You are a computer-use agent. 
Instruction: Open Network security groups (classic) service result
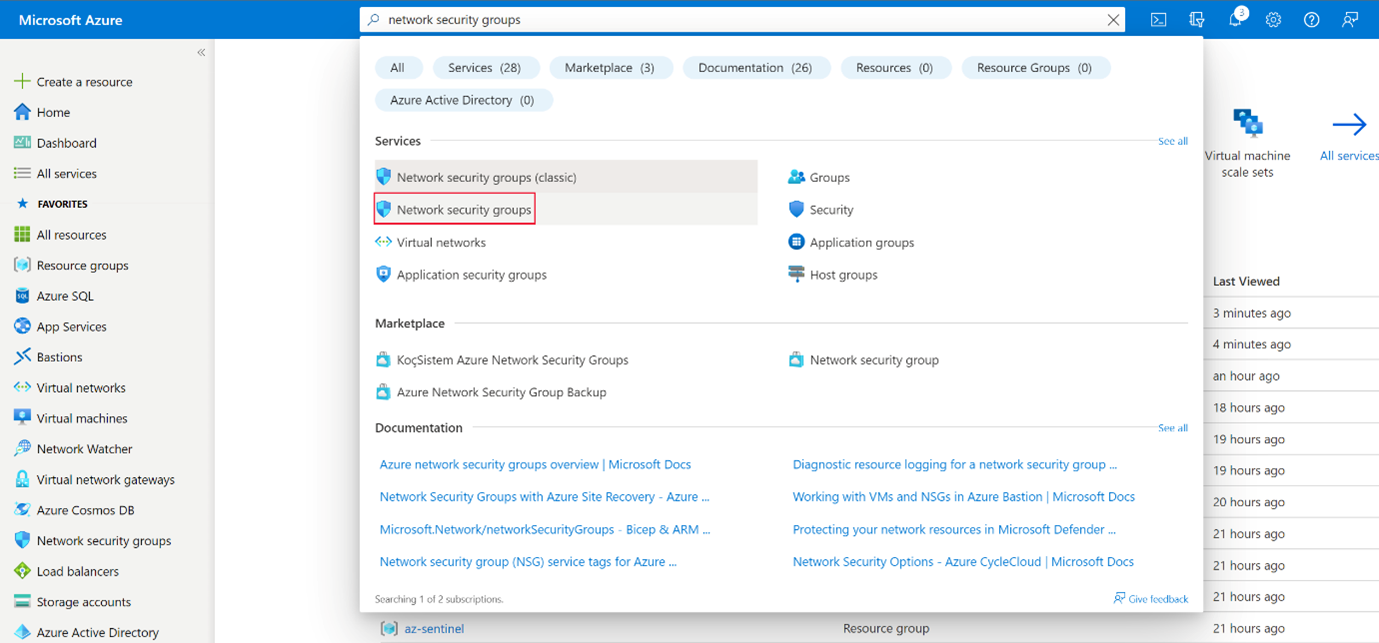(x=566, y=177)
